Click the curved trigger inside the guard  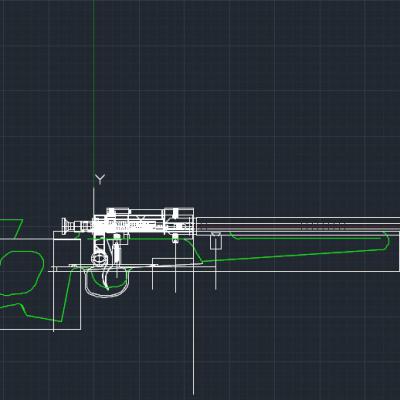[106, 277]
